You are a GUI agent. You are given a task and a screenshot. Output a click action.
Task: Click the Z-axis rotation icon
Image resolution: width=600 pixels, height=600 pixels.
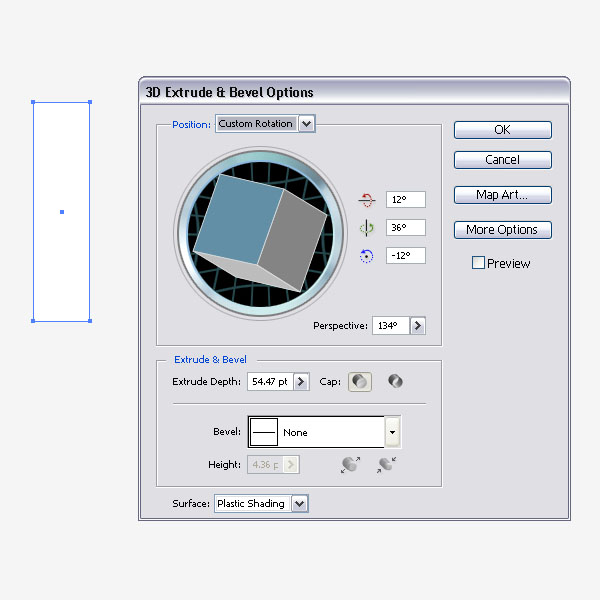pos(367,256)
